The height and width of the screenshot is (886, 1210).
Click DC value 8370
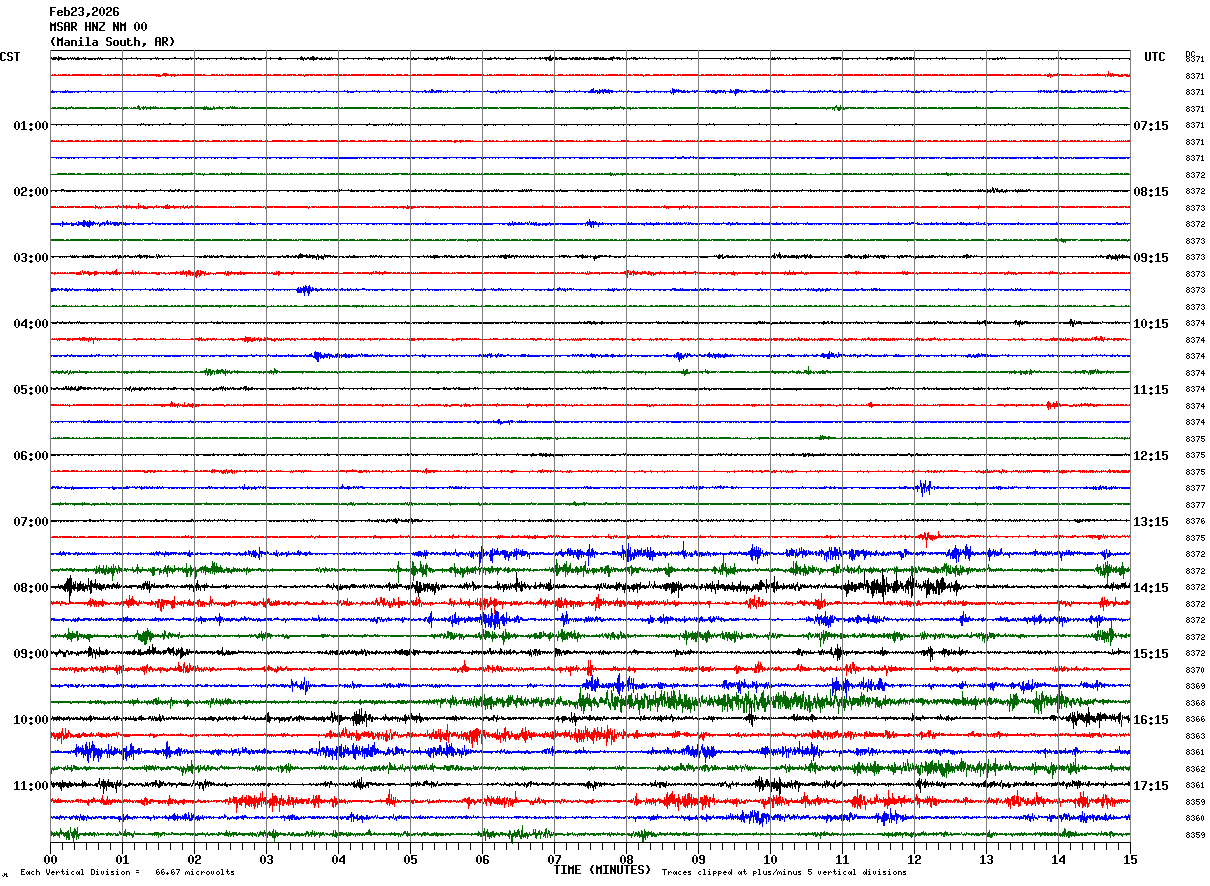(1195, 670)
